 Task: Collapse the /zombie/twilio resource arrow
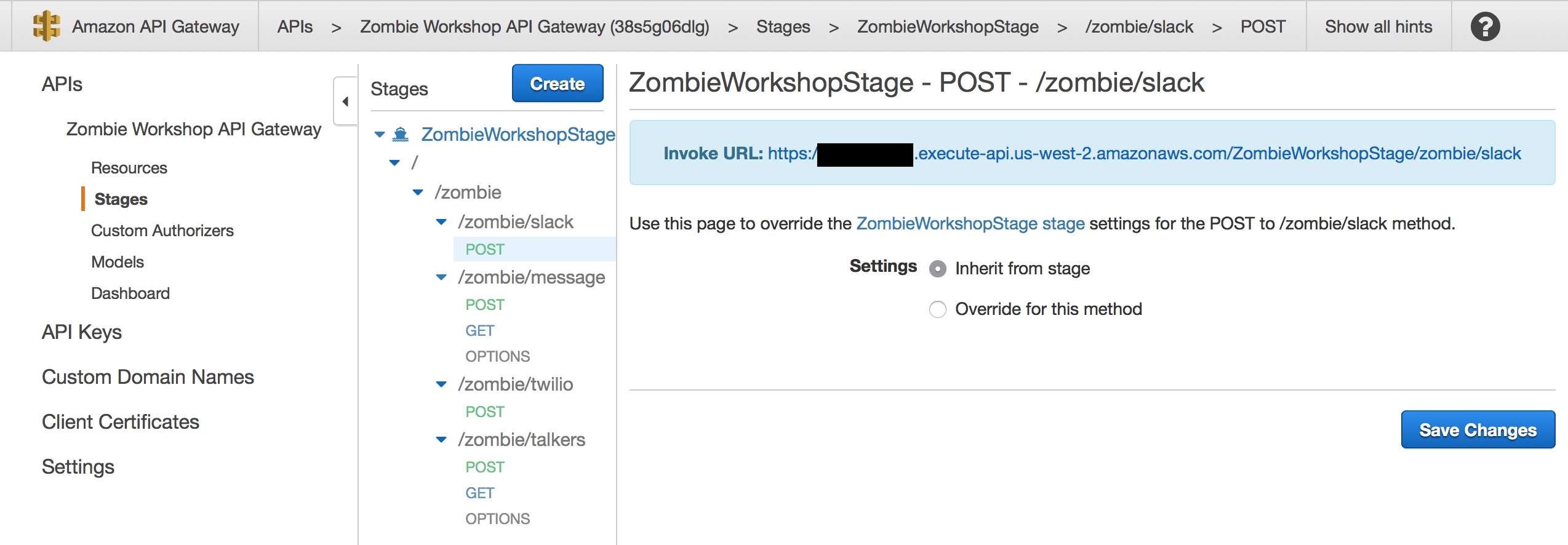(441, 384)
